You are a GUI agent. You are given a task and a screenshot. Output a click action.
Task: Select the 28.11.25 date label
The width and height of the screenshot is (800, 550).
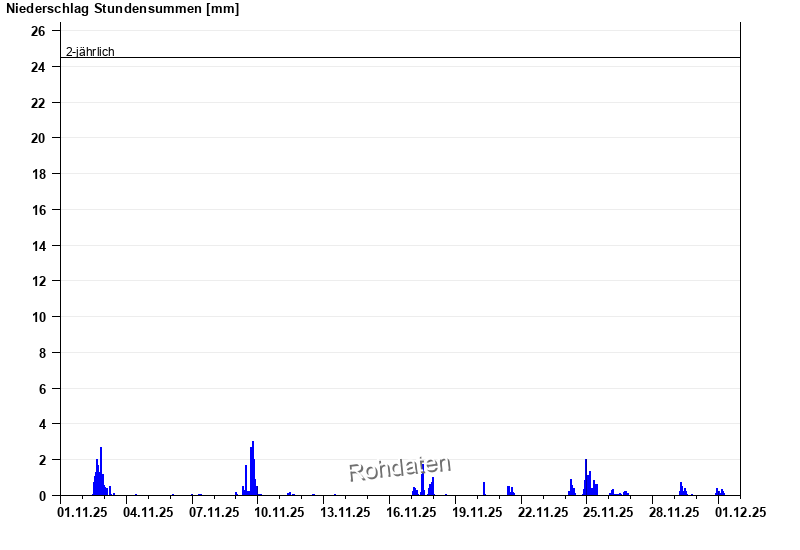click(x=674, y=513)
